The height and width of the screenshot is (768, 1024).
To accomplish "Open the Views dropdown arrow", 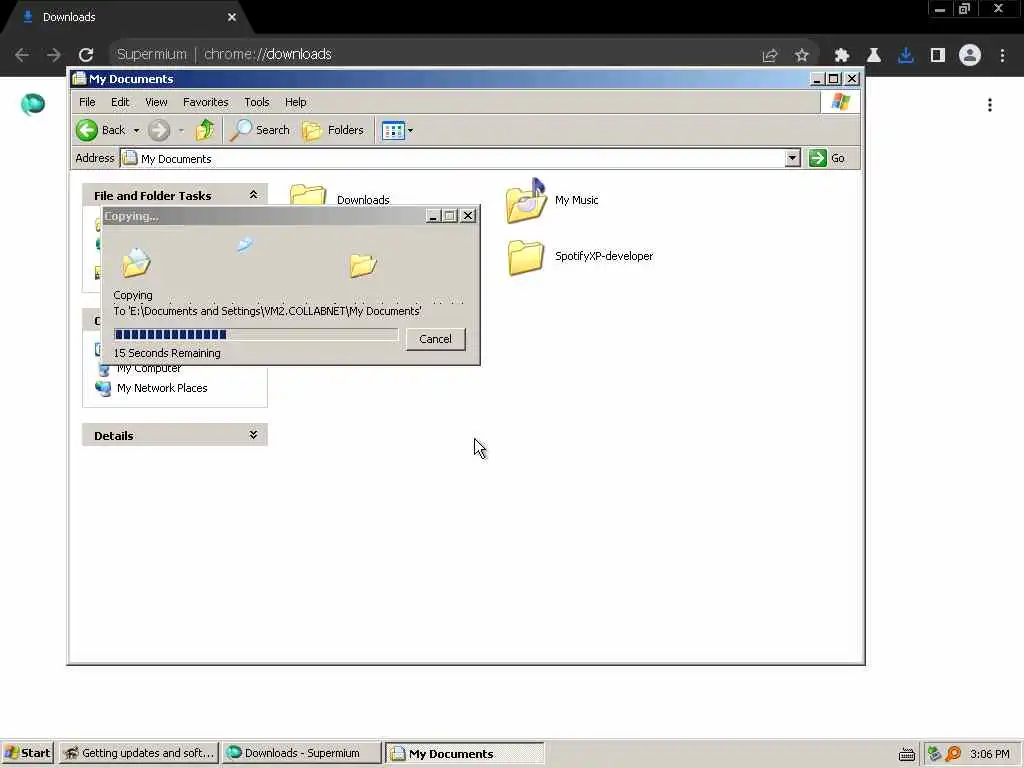I will click(x=410, y=130).
